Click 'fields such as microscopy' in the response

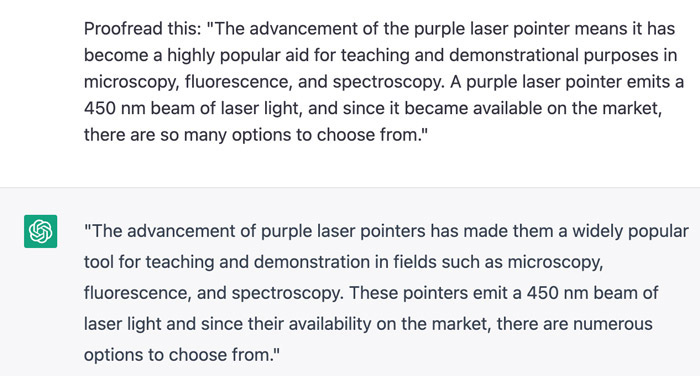click(x=498, y=262)
